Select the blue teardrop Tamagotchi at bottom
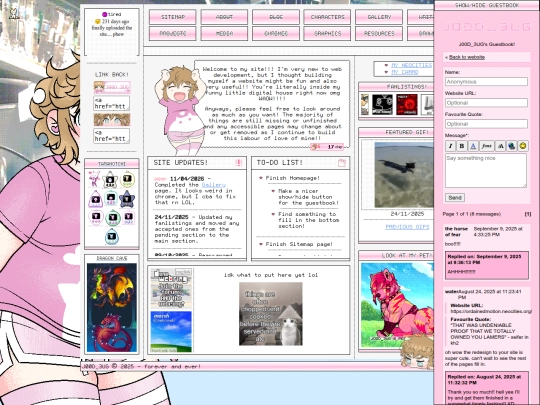540x405 pixels. pyautogui.click(x=112, y=237)
